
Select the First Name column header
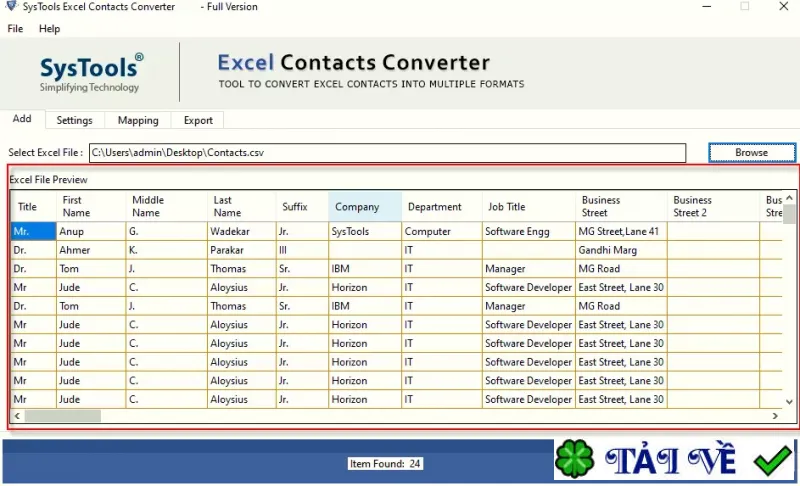point(91,207)
